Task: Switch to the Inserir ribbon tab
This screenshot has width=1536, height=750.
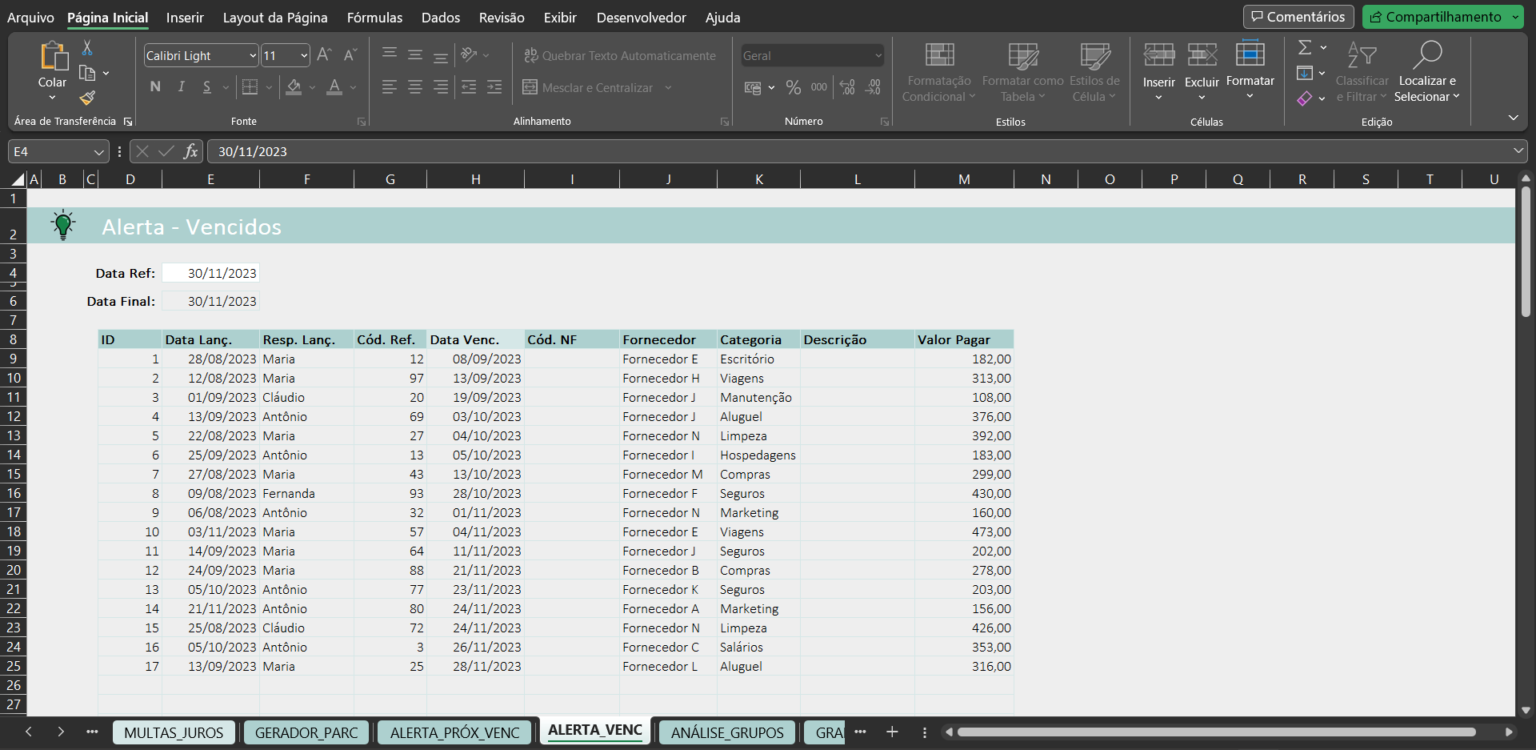Action: click(x=184, y=17)
